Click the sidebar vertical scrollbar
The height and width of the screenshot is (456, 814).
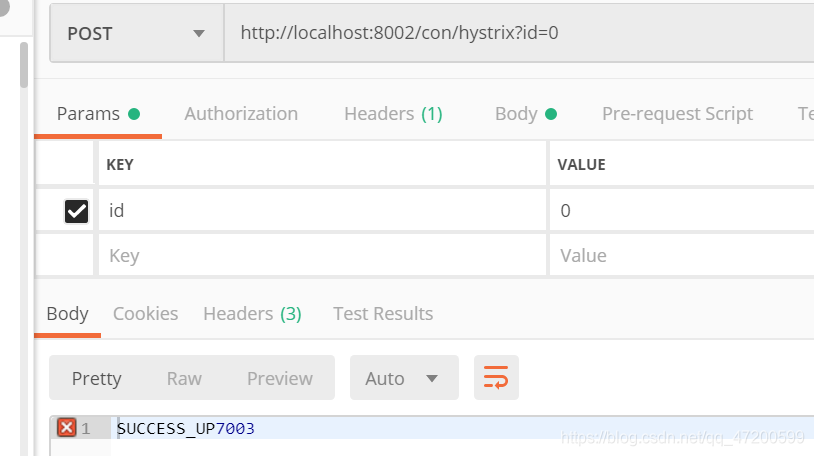tap(24, 65)
